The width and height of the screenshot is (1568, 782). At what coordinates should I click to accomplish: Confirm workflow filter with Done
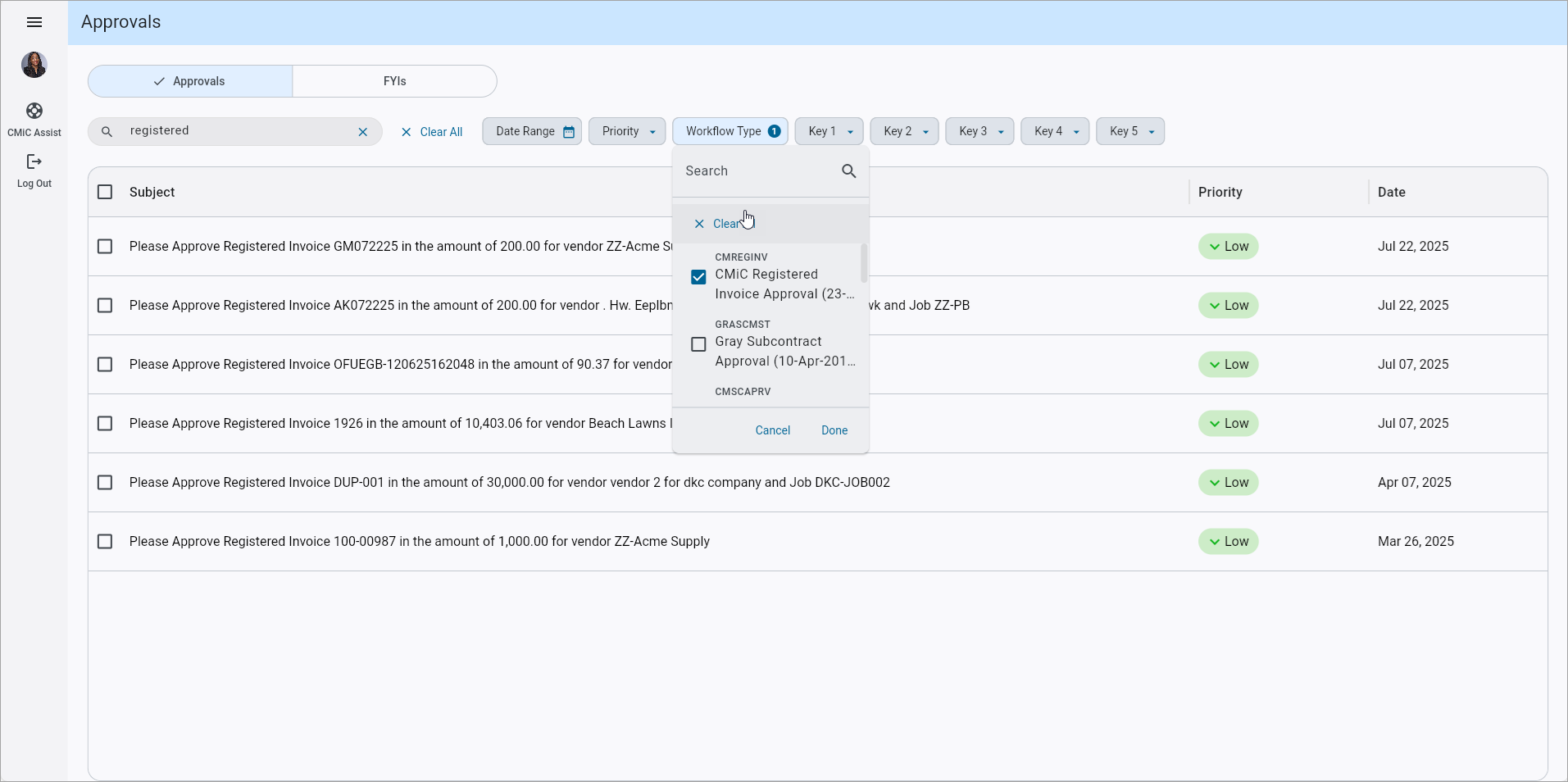(834, 430)
